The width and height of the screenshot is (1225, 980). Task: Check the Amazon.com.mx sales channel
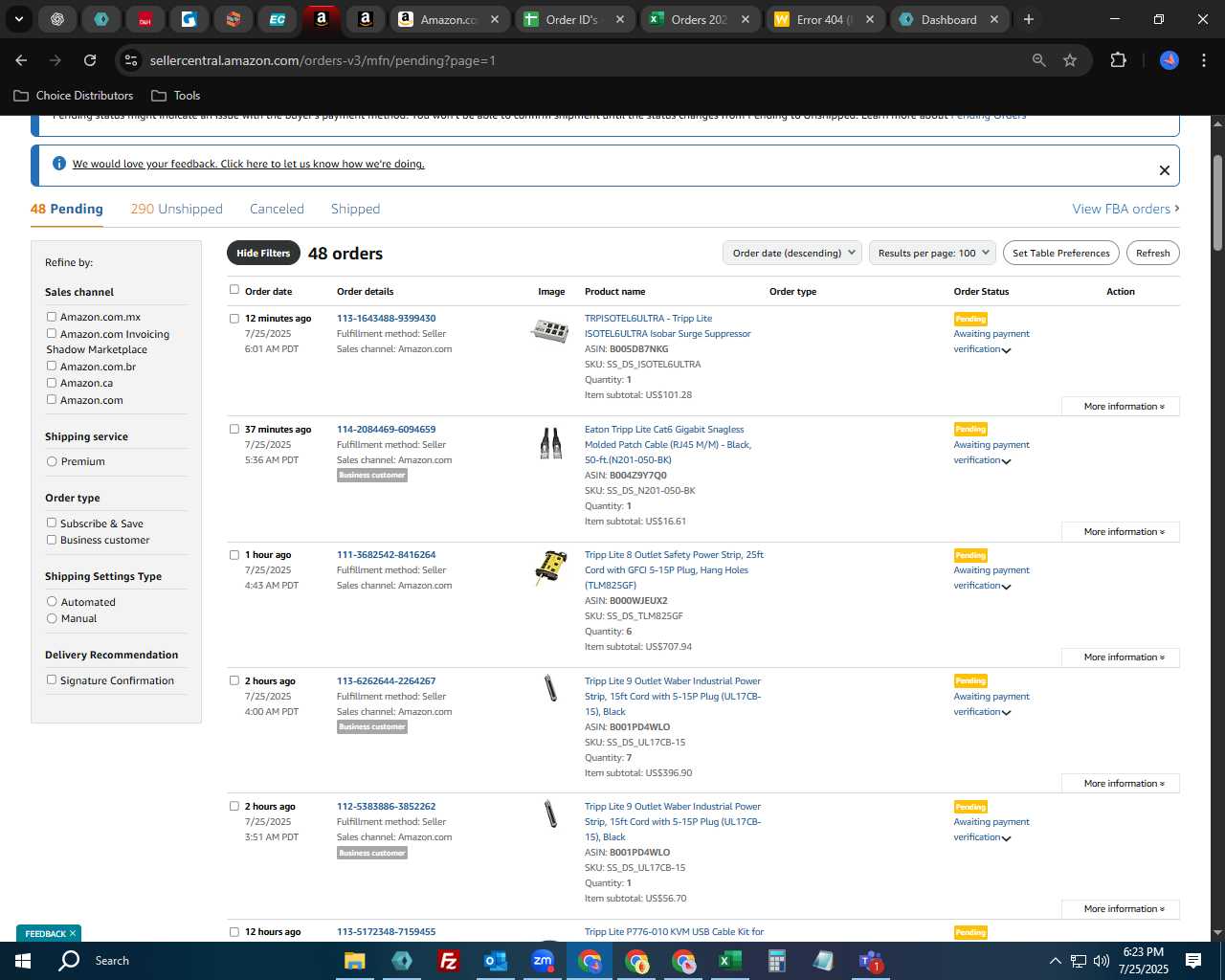(52, 317)
